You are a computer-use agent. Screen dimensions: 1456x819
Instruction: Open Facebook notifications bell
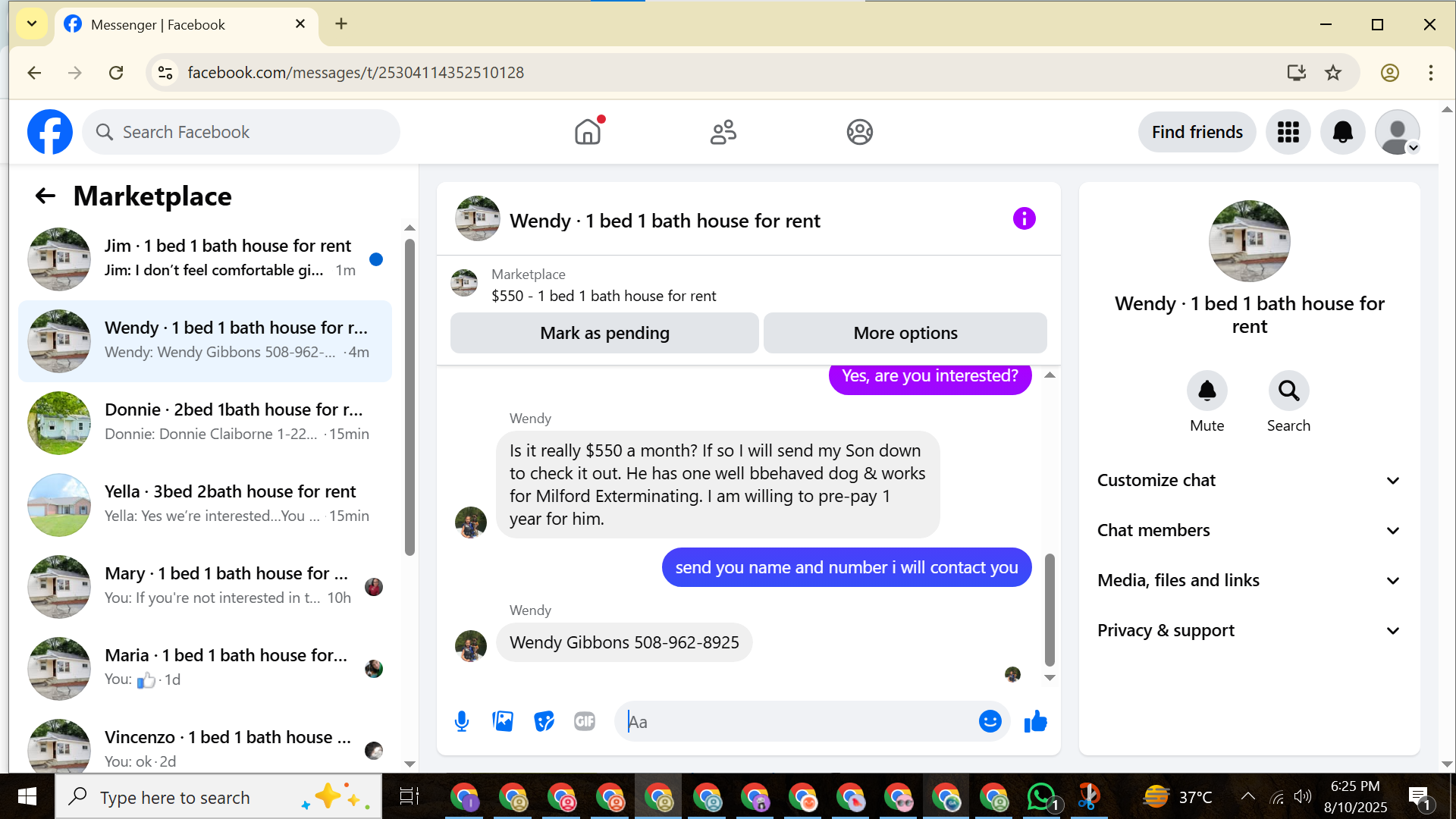(1342, 132)
